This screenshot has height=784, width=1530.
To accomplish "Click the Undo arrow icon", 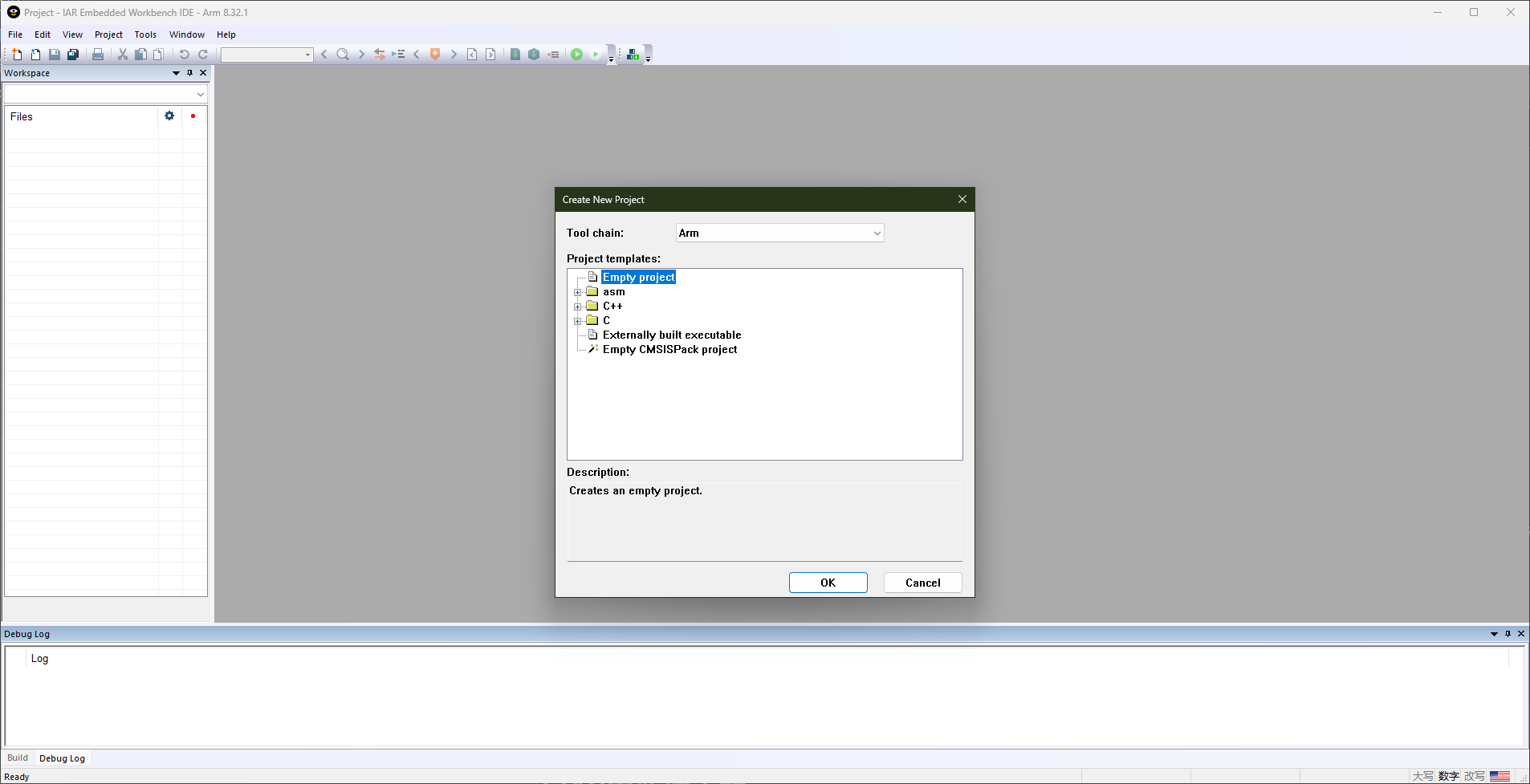I will 185,55.
